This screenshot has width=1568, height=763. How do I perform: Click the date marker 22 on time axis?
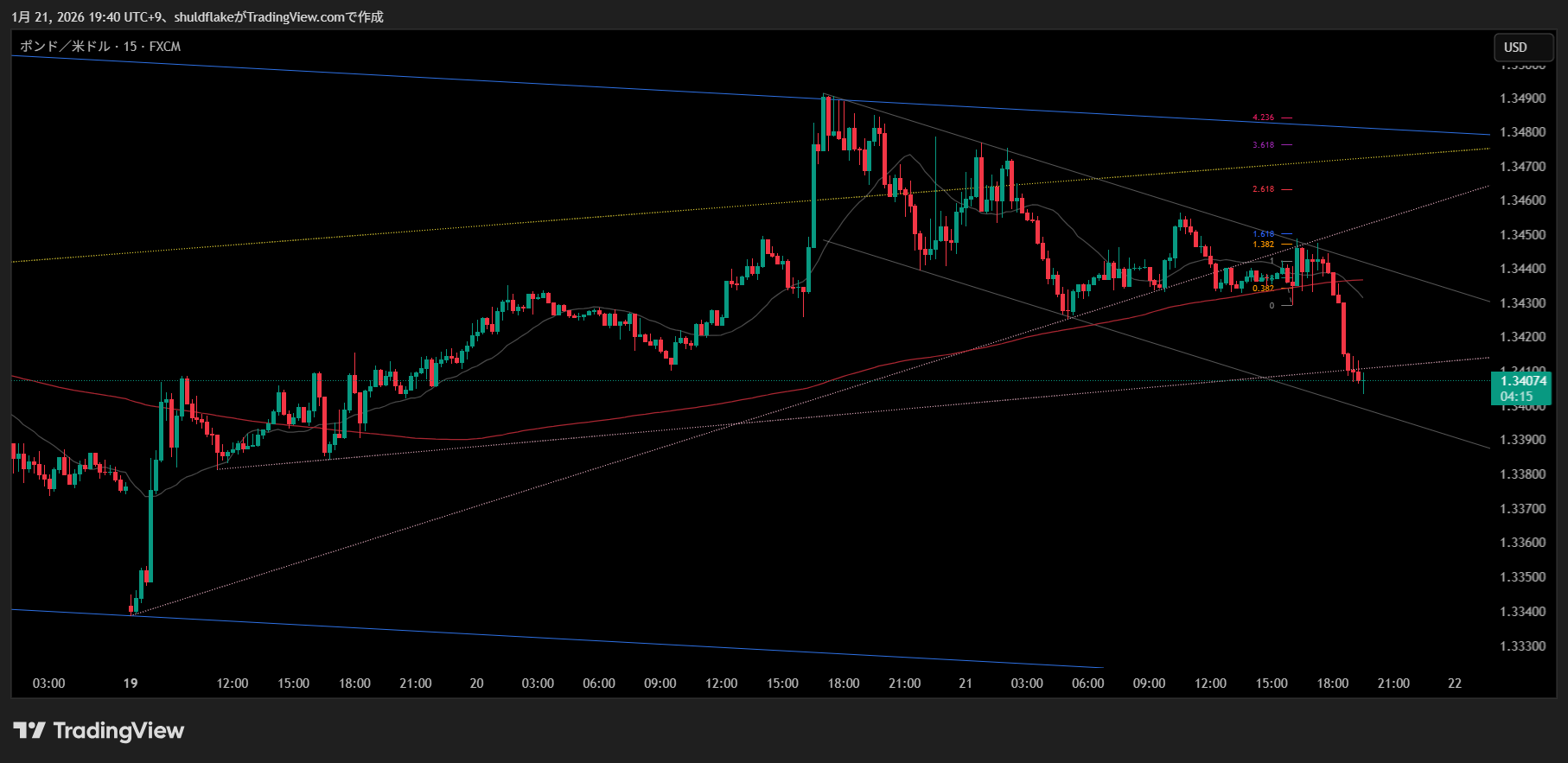[1455, 684]
